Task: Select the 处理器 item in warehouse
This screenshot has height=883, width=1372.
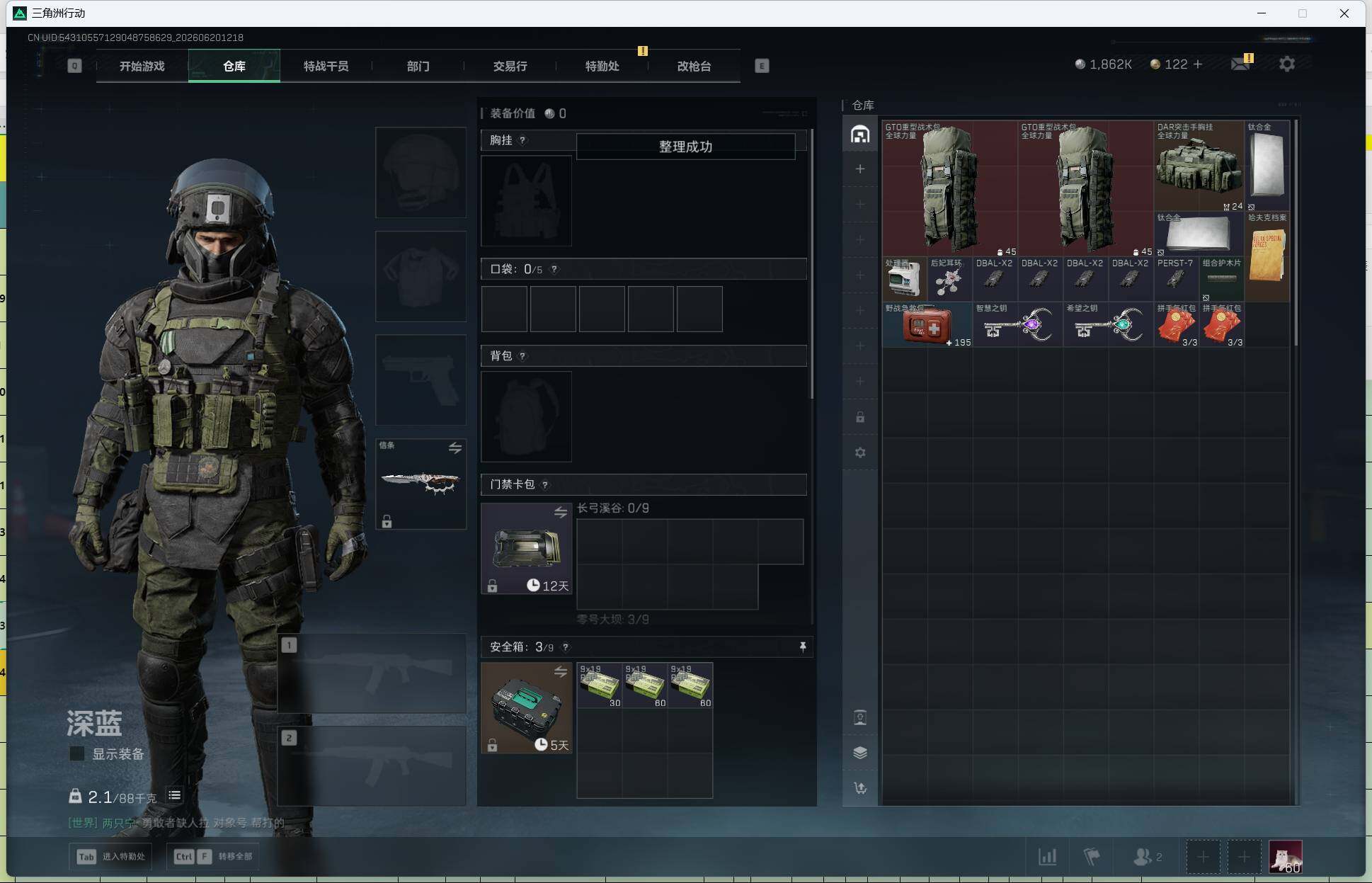Action: (x=905, y=279)
